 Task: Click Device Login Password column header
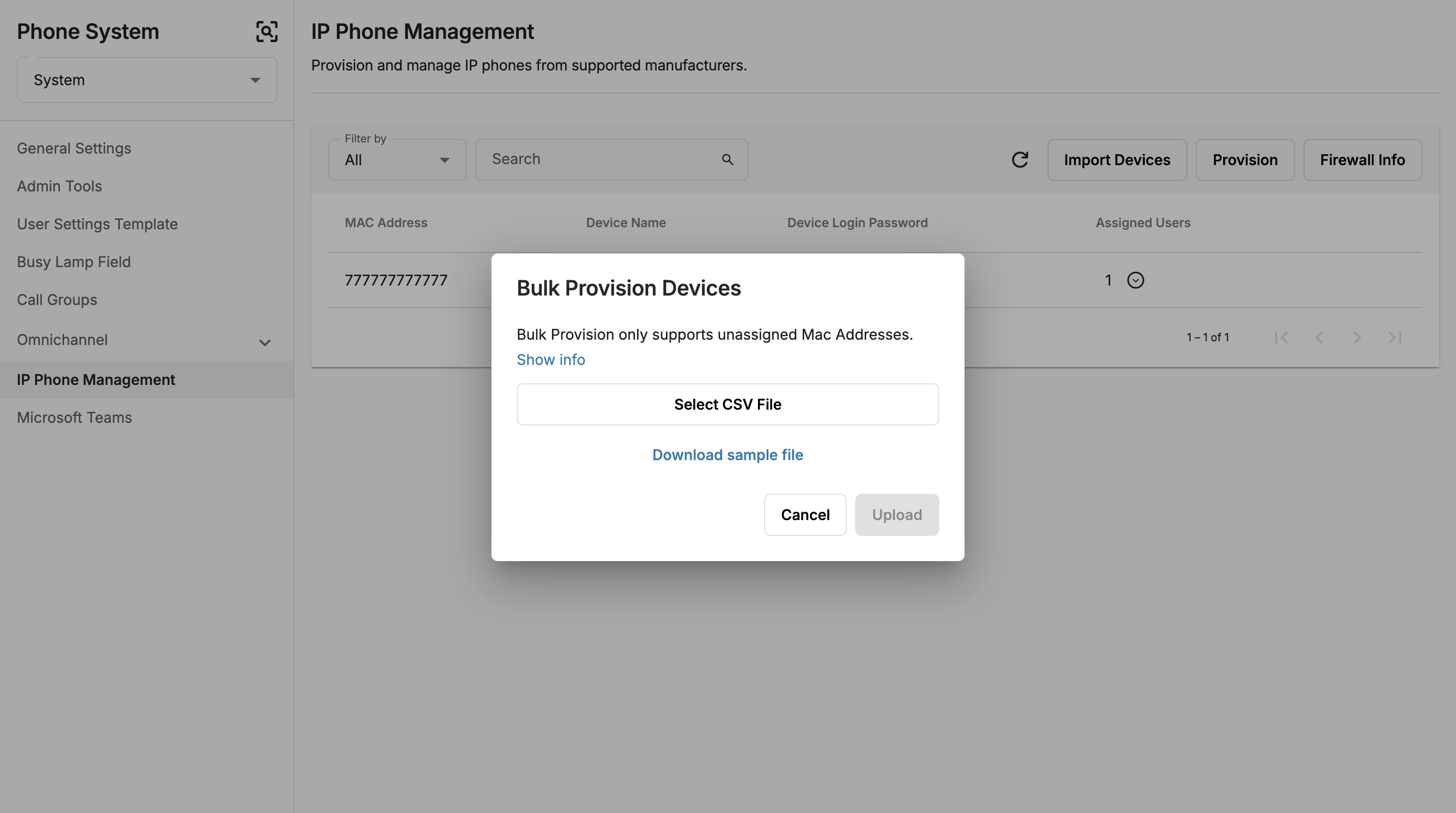(857, 223)
